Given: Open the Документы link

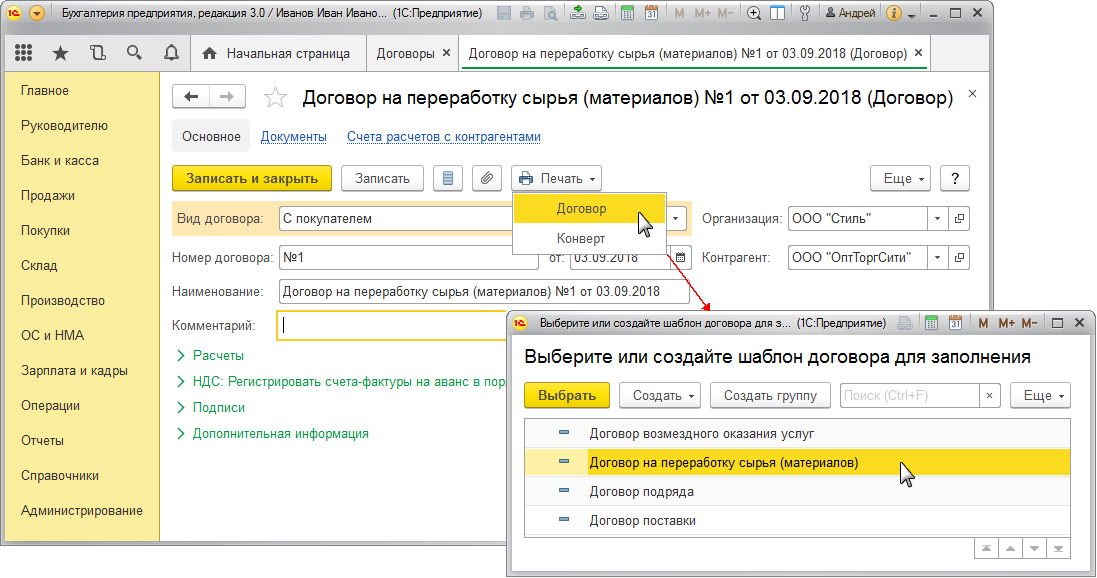Looking at the screenshot, I should 294,136.
